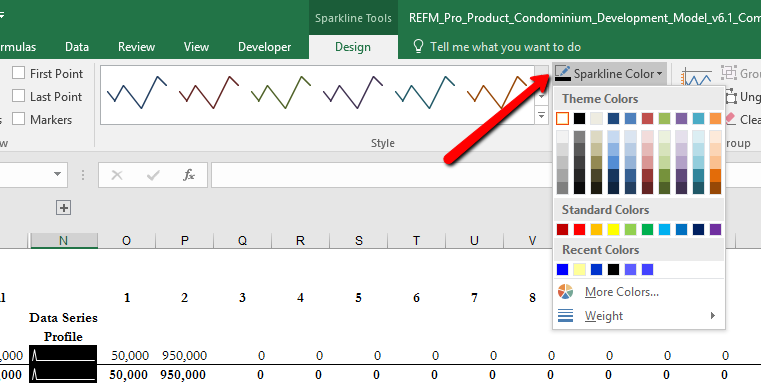
Task: Open the Data tab
Action: click(x=77, y=47)
